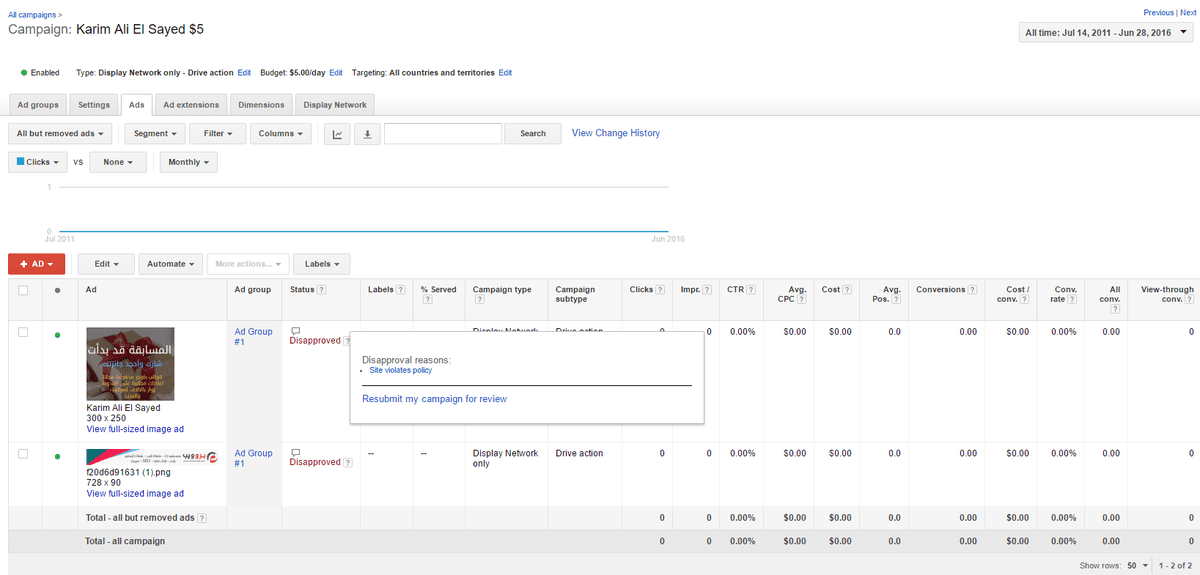
Task: Tick the select-all checkbox in table header
Action: 24,290
